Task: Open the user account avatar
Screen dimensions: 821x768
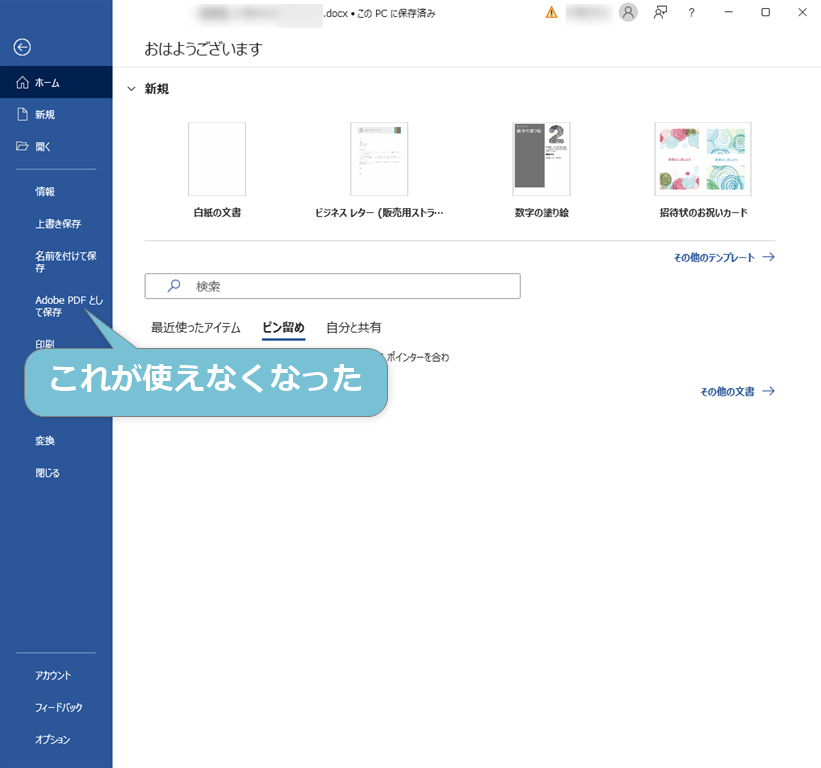Action: 628,12
